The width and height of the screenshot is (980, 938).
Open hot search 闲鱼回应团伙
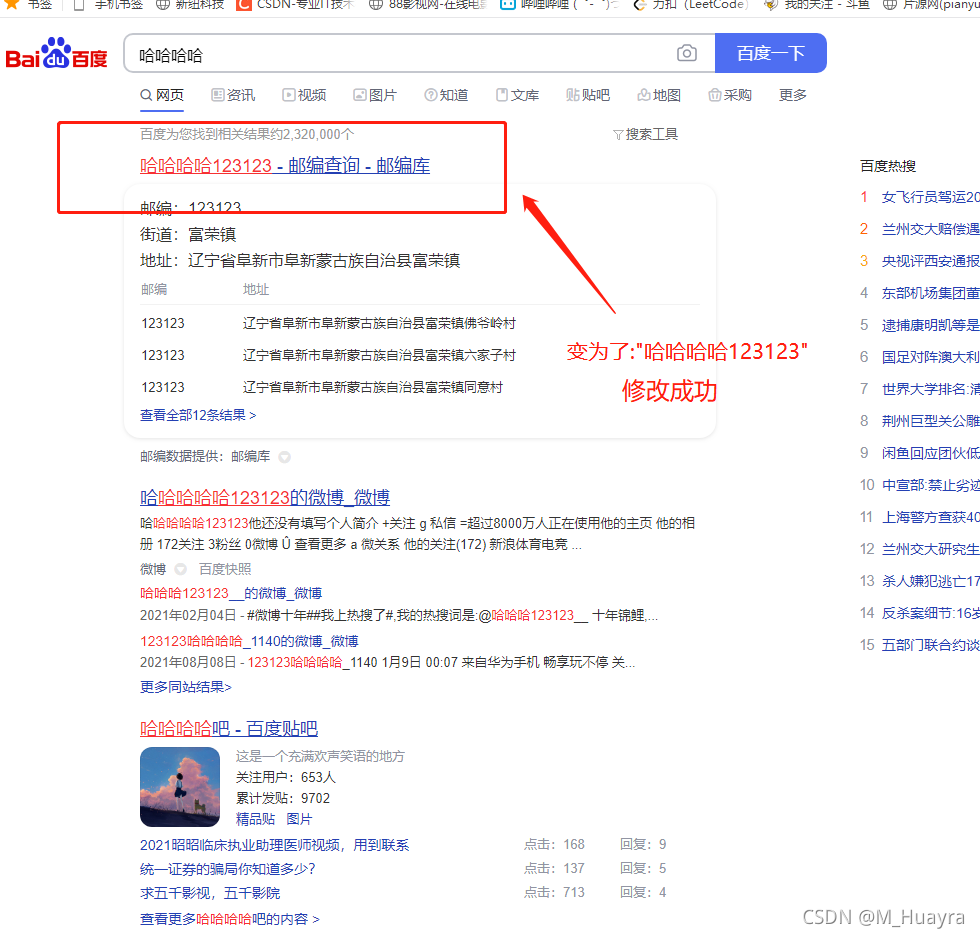[930, 453]
